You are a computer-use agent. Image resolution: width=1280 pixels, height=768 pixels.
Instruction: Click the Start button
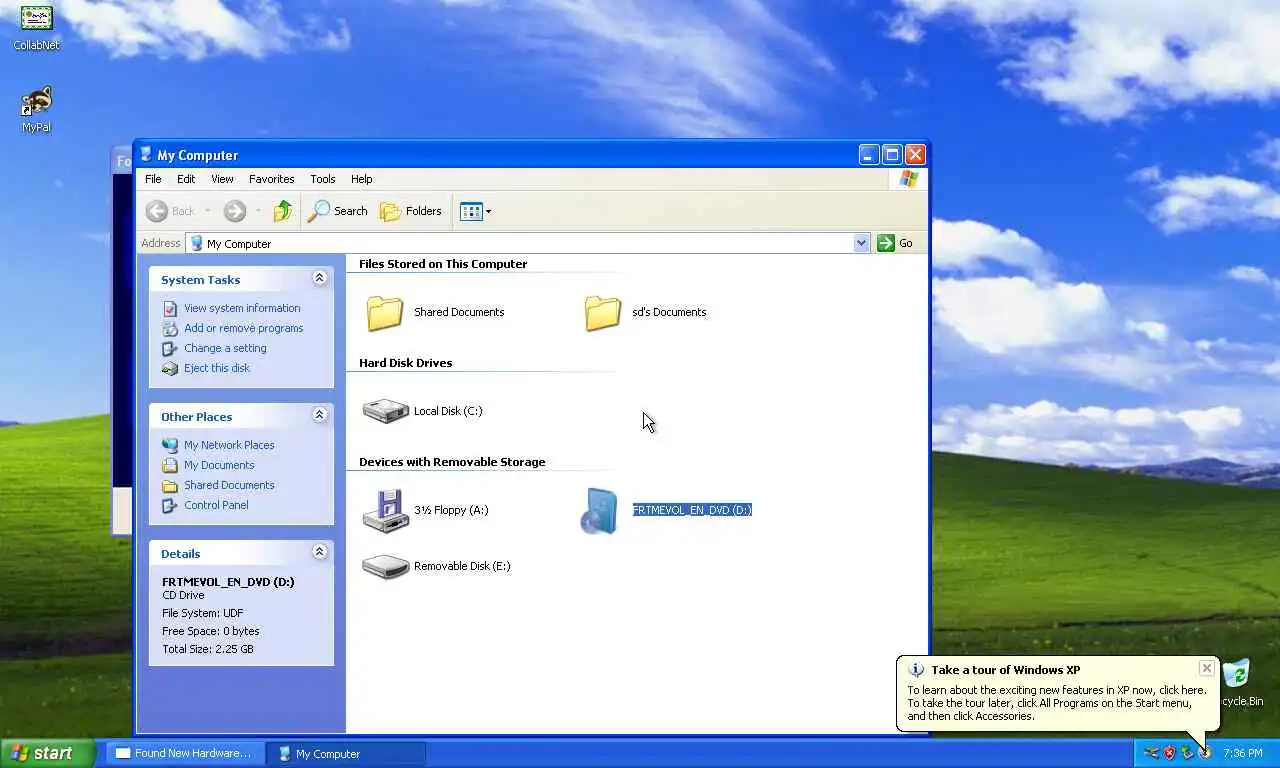(x=47, y=754)
